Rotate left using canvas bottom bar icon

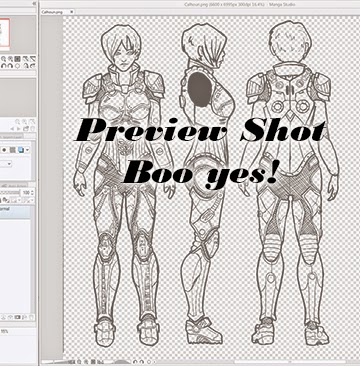tap(135, 362)
